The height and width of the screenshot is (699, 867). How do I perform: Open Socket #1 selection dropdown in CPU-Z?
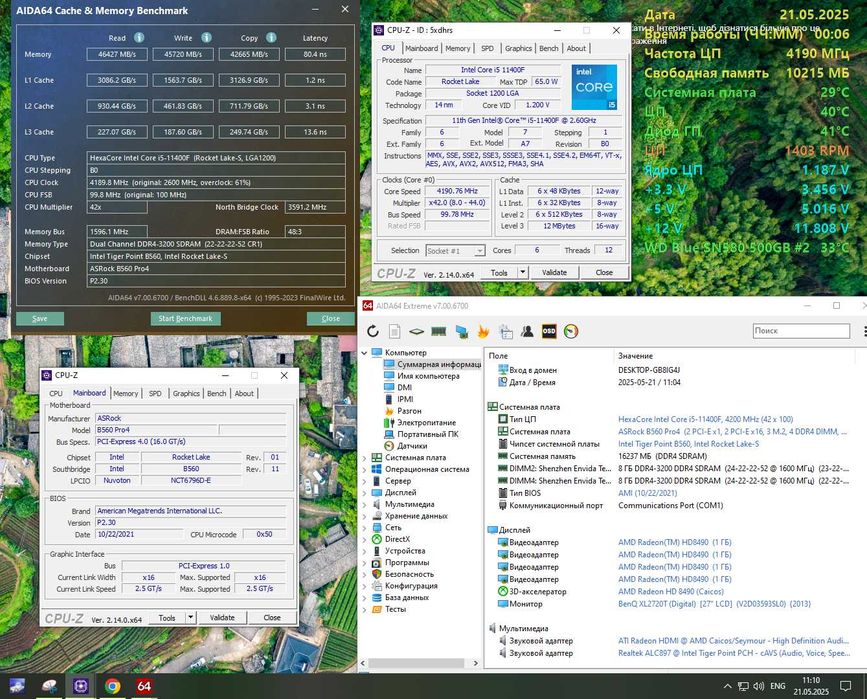[455, 251]
